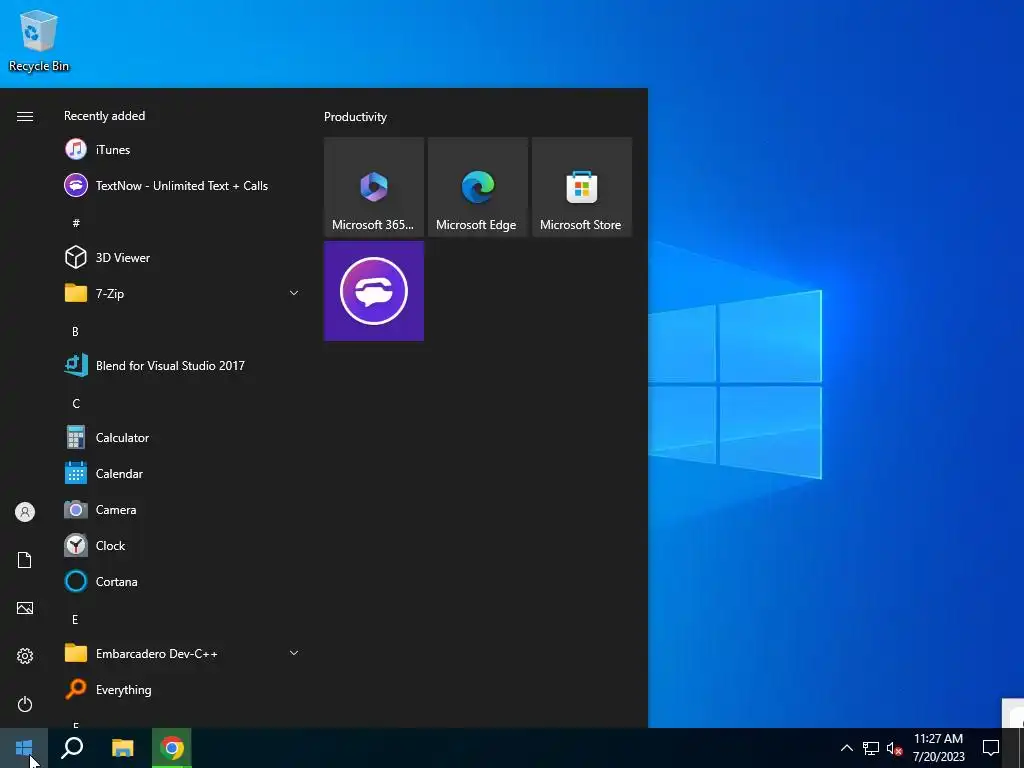The image size is (1024, 768).
Task: Click the Productivity group heading
Action: (x=355, y=117)
